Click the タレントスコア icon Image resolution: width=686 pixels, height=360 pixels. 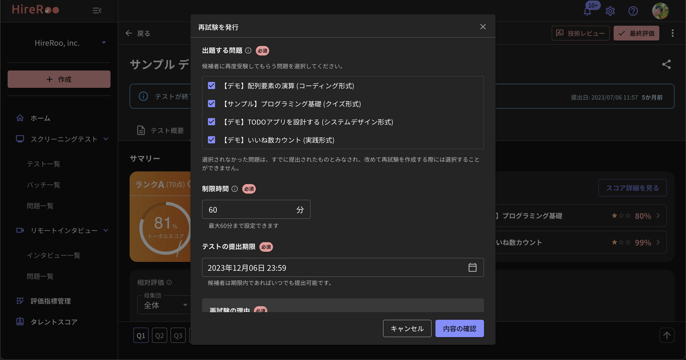[20, 322]
